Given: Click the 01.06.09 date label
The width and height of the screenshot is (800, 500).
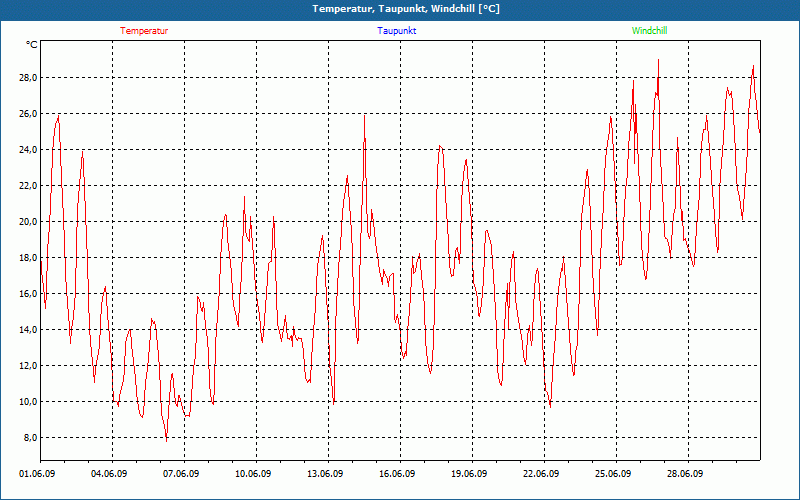Looking at the screenshot, I should point(37,474).
